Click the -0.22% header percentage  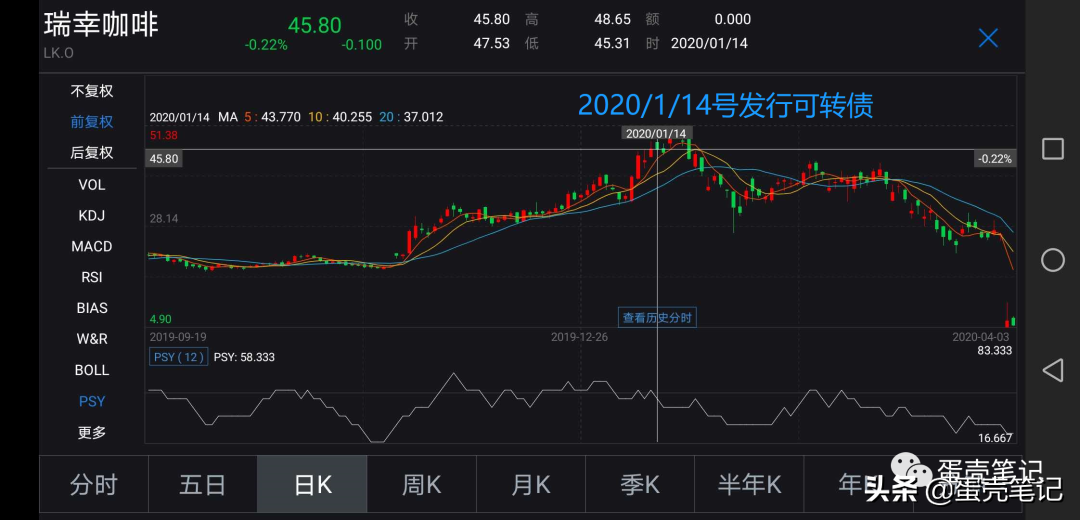click(x=266, y=45)
